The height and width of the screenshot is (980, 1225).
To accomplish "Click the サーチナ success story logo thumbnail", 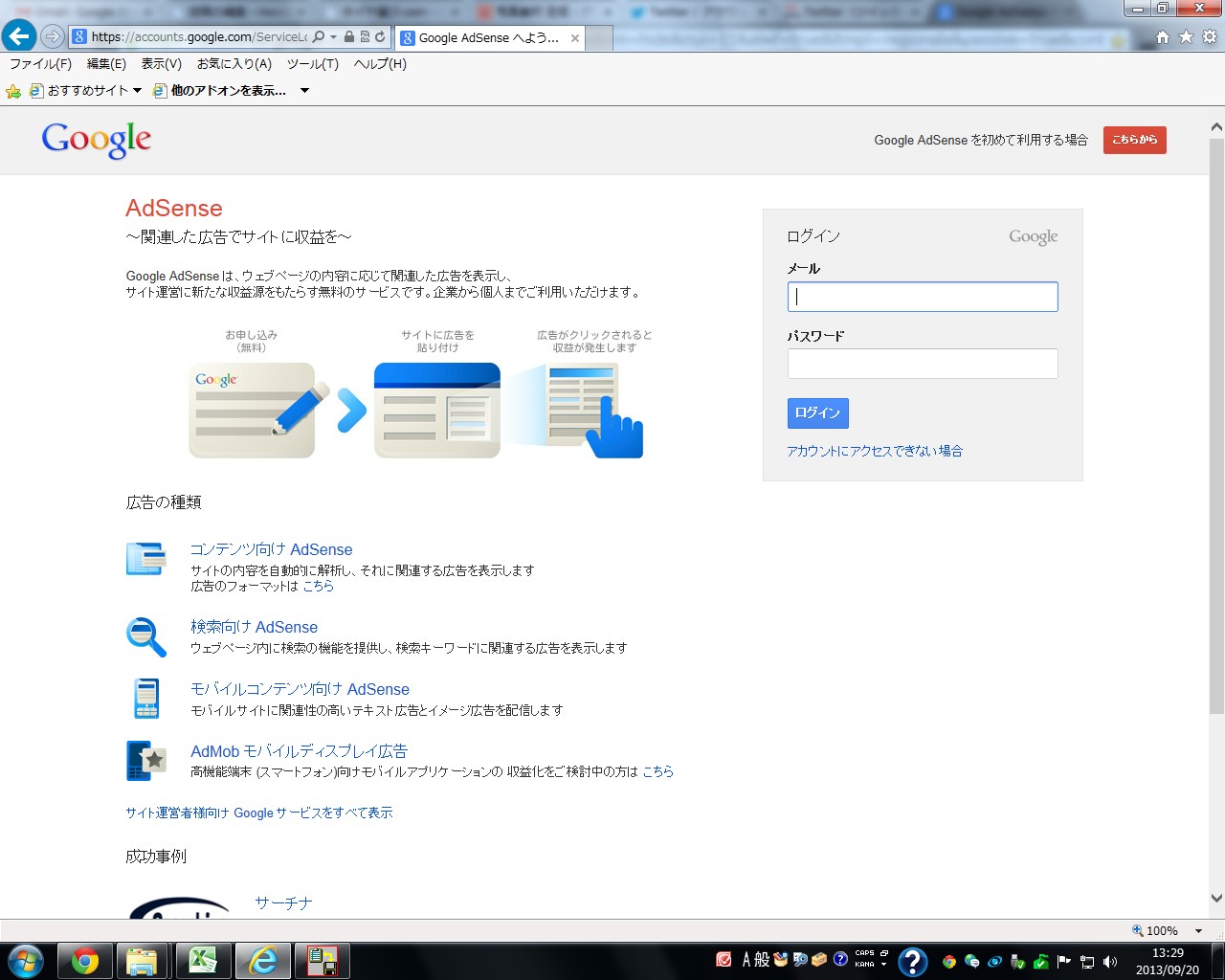I will point(180,906).
